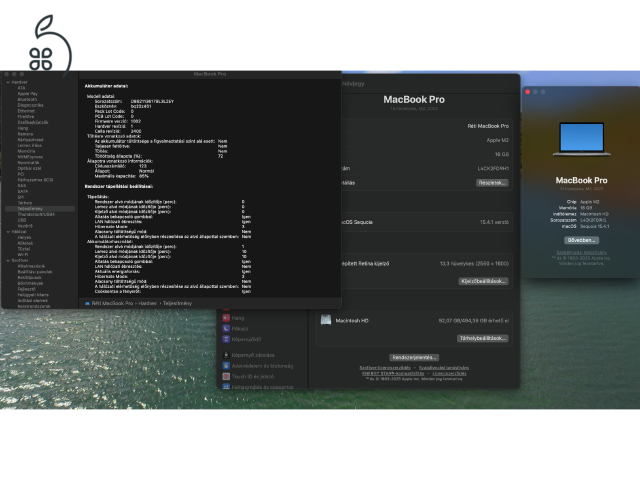Viewport: 640px width, 480px height.
Task: Click the Aktumulátor adatai heading
Action: 106,86
